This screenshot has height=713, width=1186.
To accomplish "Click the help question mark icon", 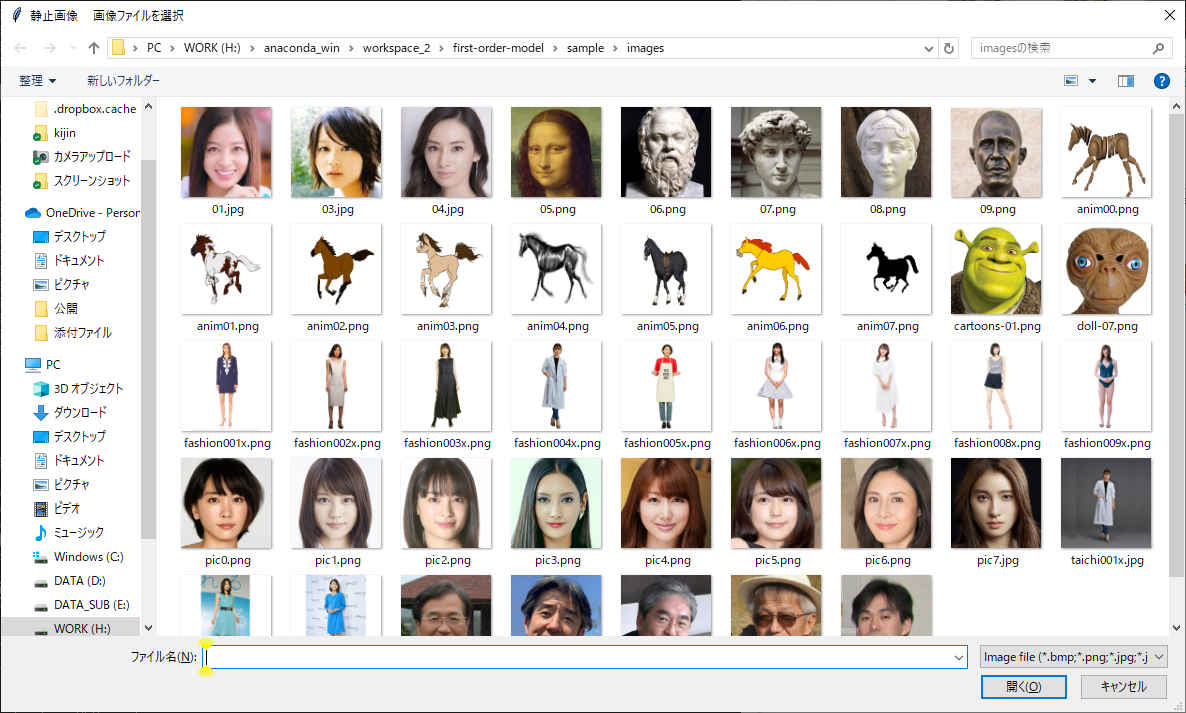I will [x=1162, y=81].
